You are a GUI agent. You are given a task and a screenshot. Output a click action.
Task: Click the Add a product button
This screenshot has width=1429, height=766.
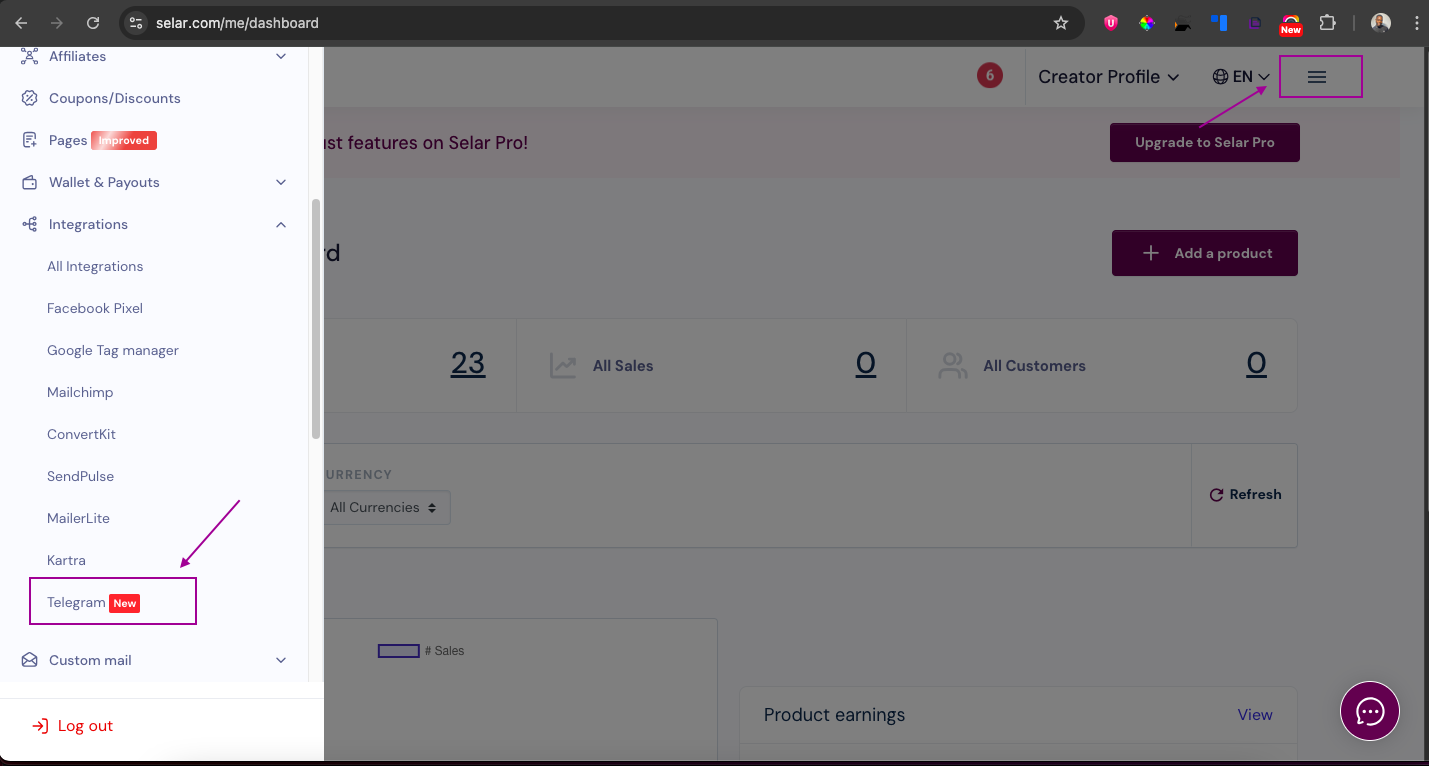click(1205, 253)
